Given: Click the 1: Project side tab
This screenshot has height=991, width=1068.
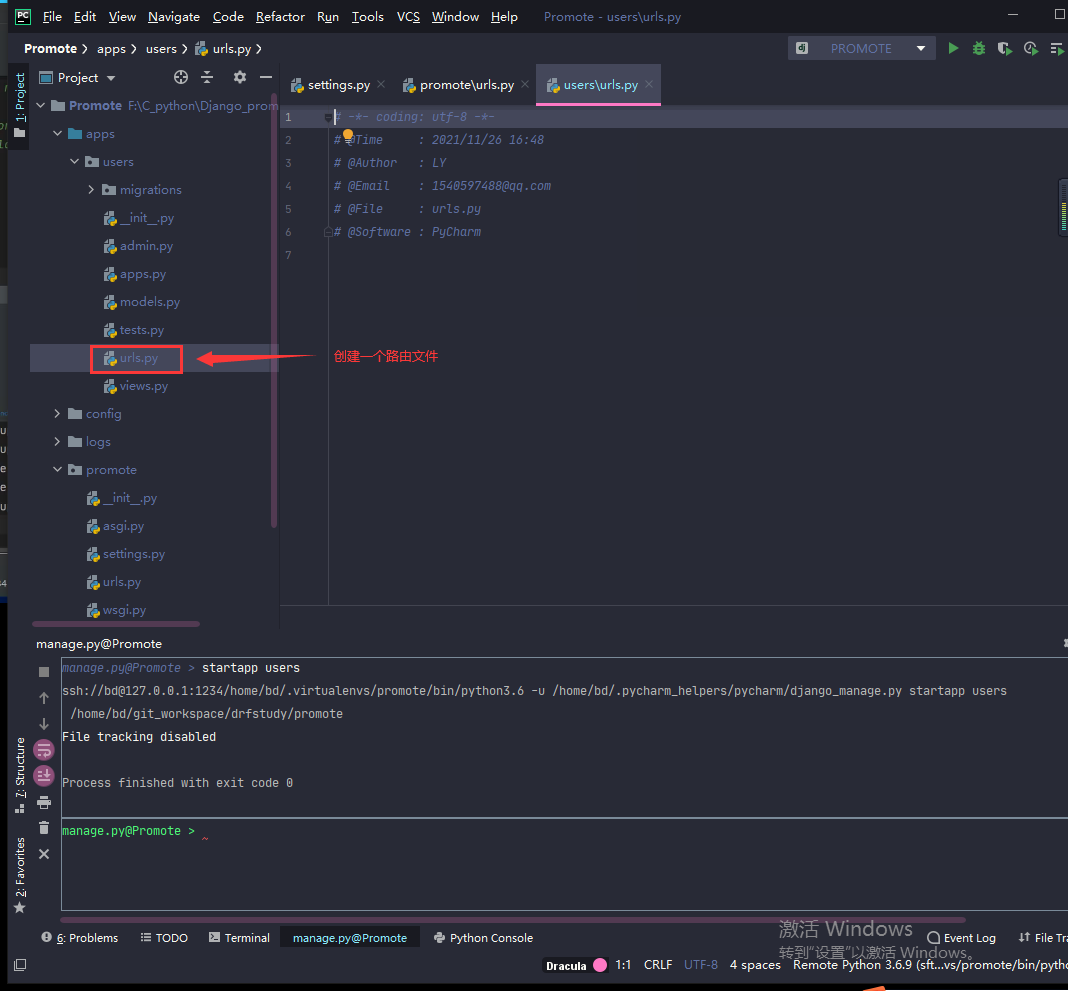Looking at the screenshot, I should pos(20,106).
